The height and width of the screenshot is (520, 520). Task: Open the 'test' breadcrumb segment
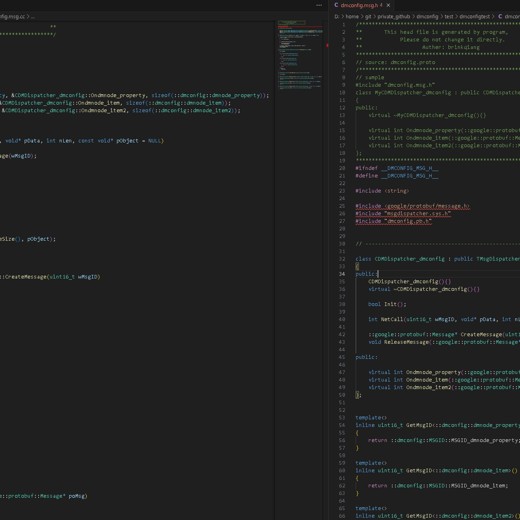point(449,16)
